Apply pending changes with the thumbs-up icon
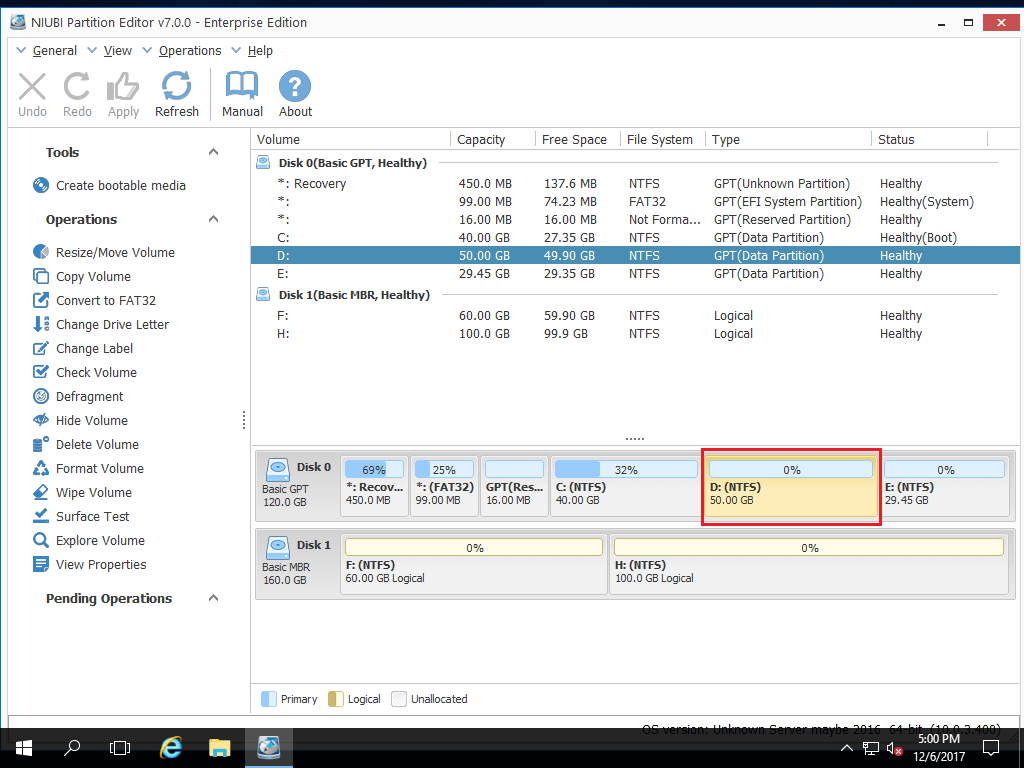 (123, 87)
